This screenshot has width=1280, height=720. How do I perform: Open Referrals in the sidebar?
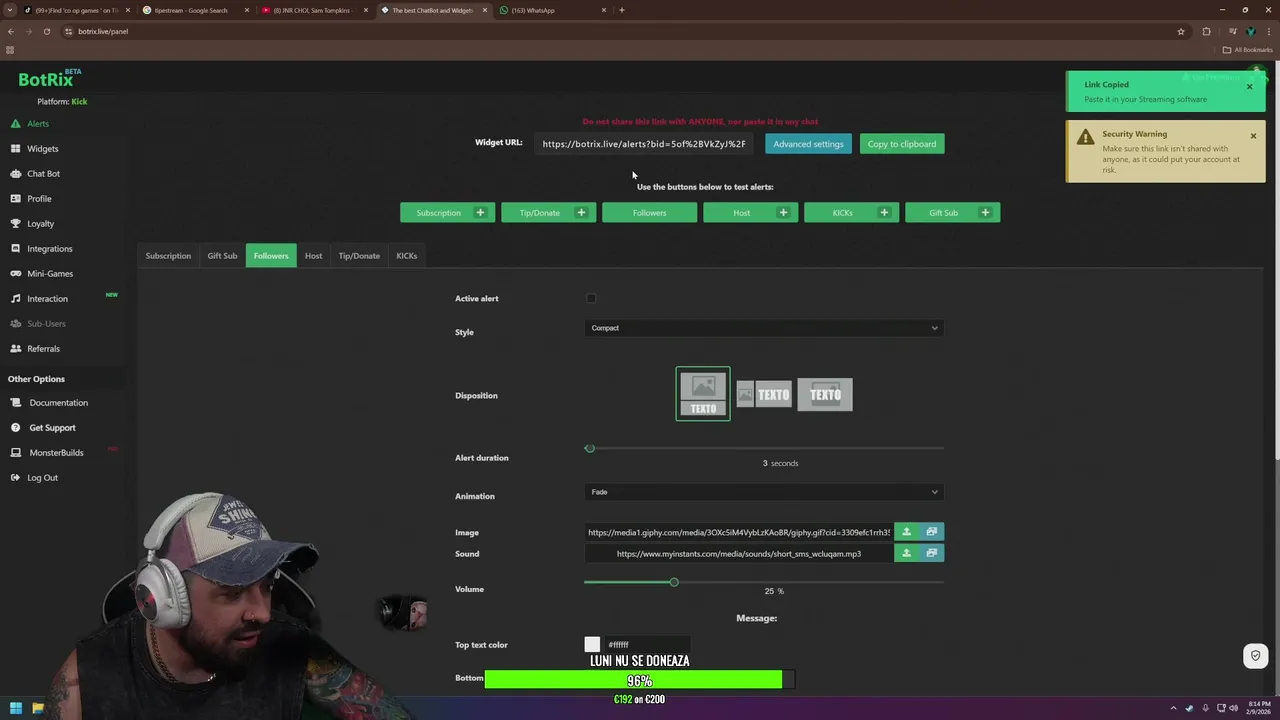click(43, 349)
